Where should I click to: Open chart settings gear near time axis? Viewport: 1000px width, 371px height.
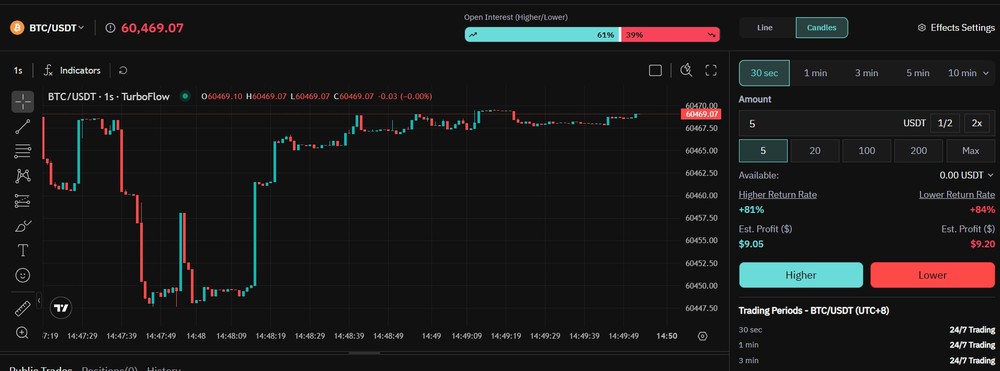pyautogui.click(x=703, y=336)
